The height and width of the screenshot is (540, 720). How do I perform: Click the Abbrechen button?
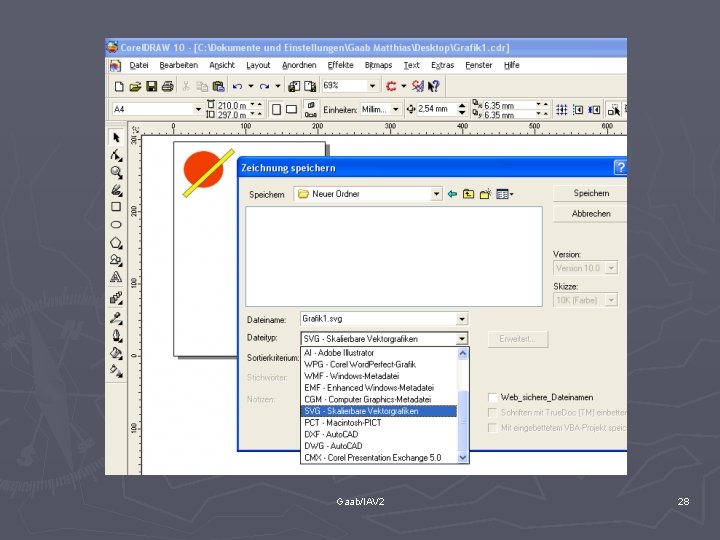click(590, 214)
